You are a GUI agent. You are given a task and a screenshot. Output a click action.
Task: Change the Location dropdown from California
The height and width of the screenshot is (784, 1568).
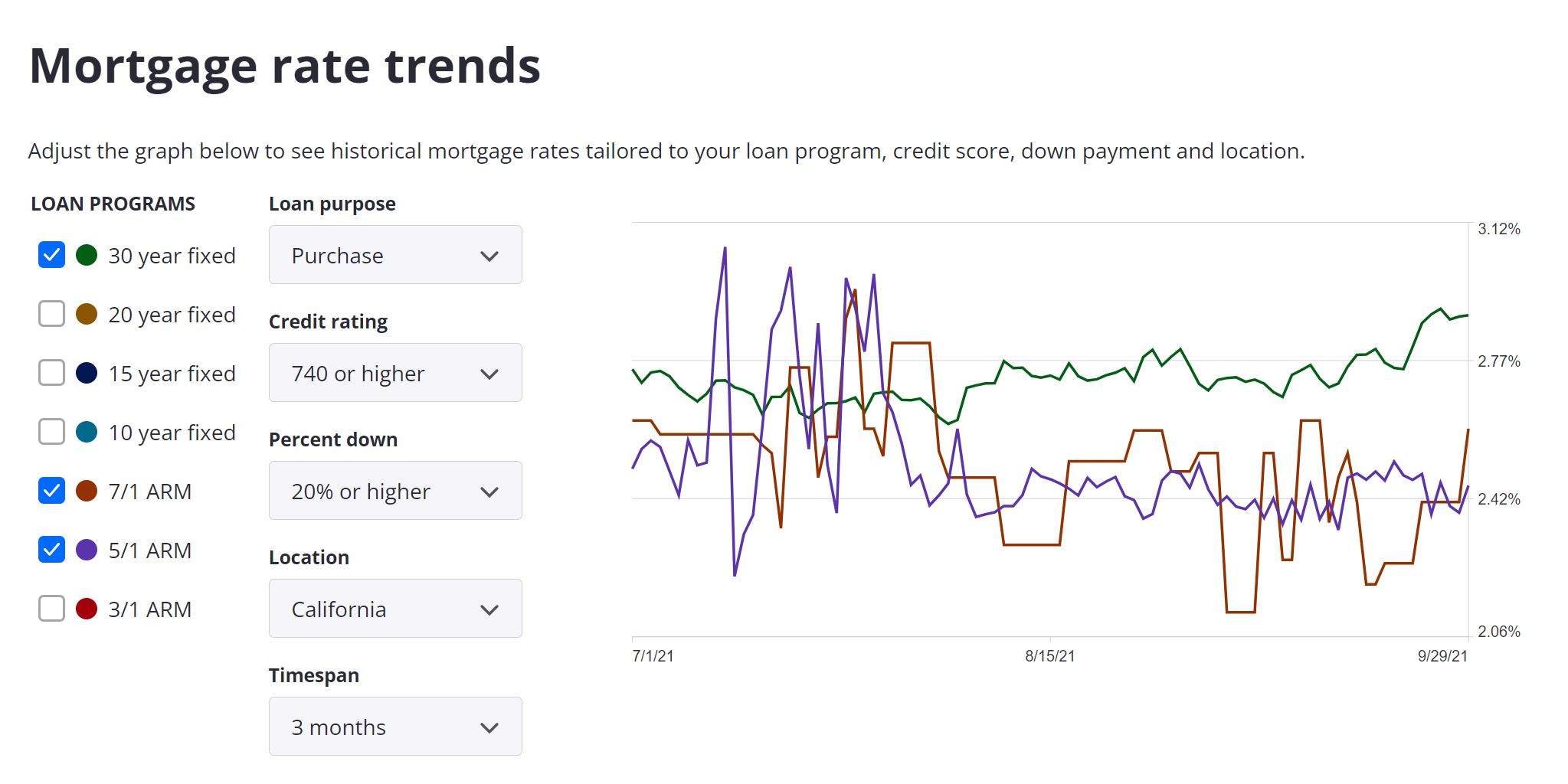point(394,609)
